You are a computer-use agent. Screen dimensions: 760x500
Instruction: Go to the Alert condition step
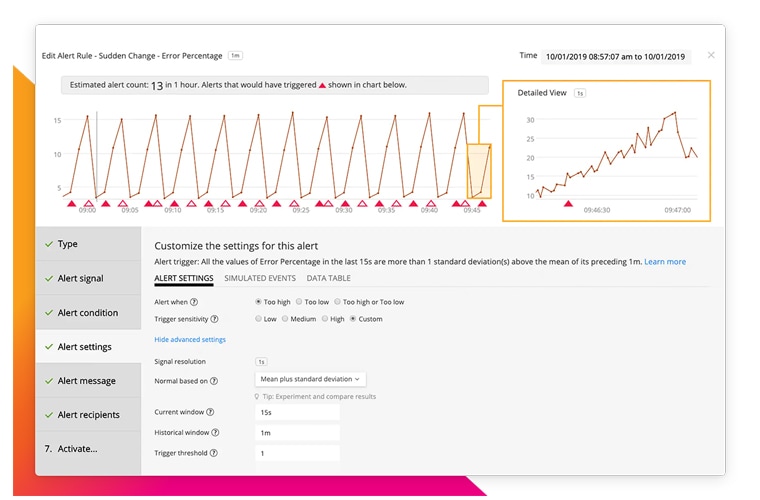coord(88,312)
